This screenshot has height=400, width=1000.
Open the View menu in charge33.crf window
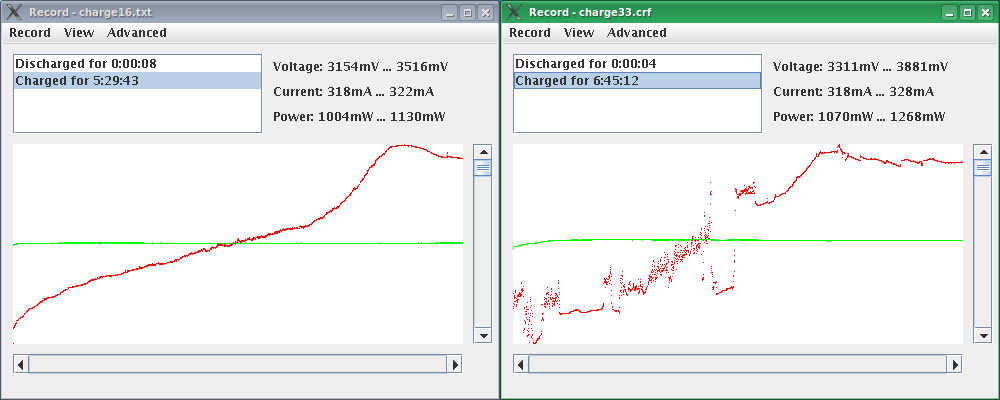tap(579, 32)
